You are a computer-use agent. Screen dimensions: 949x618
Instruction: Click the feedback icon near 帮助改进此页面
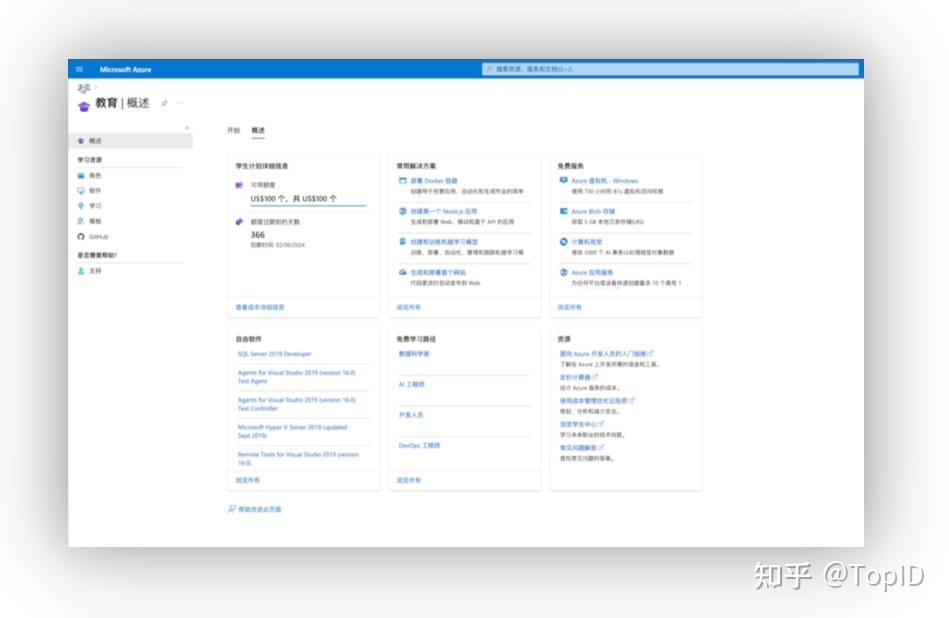[231, 509]
